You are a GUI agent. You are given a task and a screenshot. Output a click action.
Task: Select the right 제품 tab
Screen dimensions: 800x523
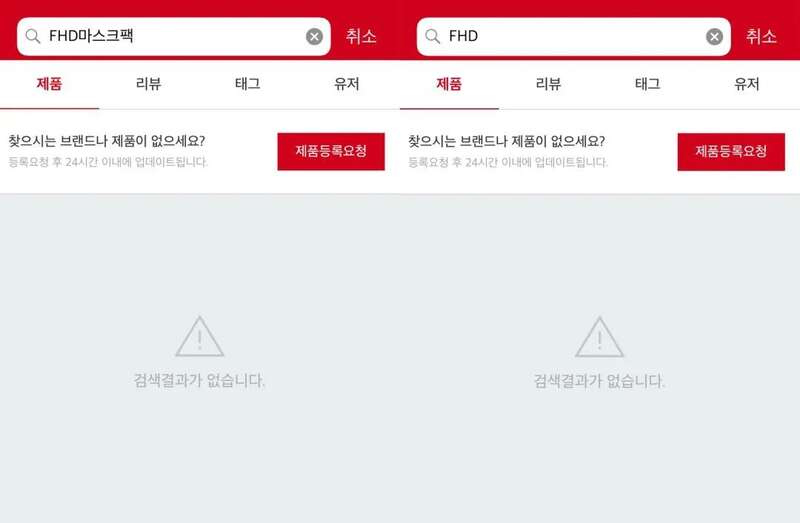pyautogui.click(x=449, y=84)
